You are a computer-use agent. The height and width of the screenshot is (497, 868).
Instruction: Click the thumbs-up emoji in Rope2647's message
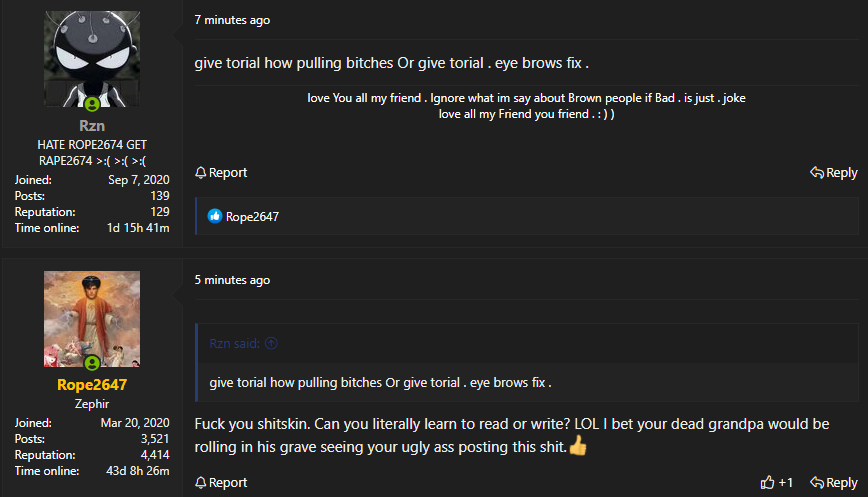click(578, 446)
